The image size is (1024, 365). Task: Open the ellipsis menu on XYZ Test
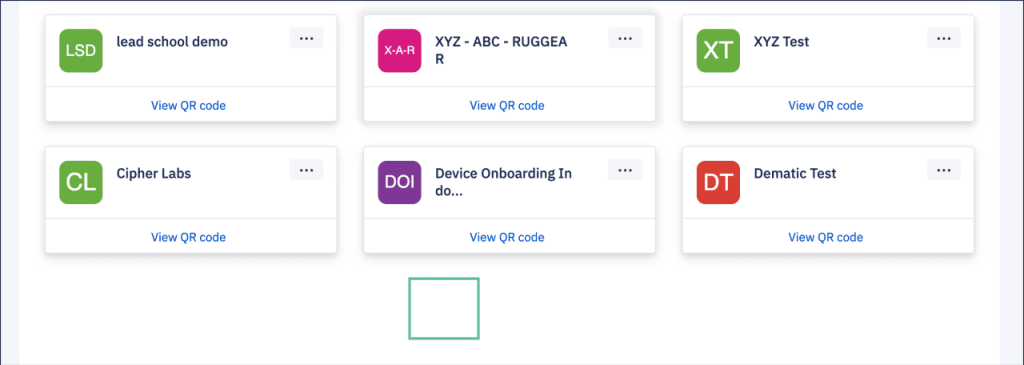pyautogui.click(x=944, y=38)
